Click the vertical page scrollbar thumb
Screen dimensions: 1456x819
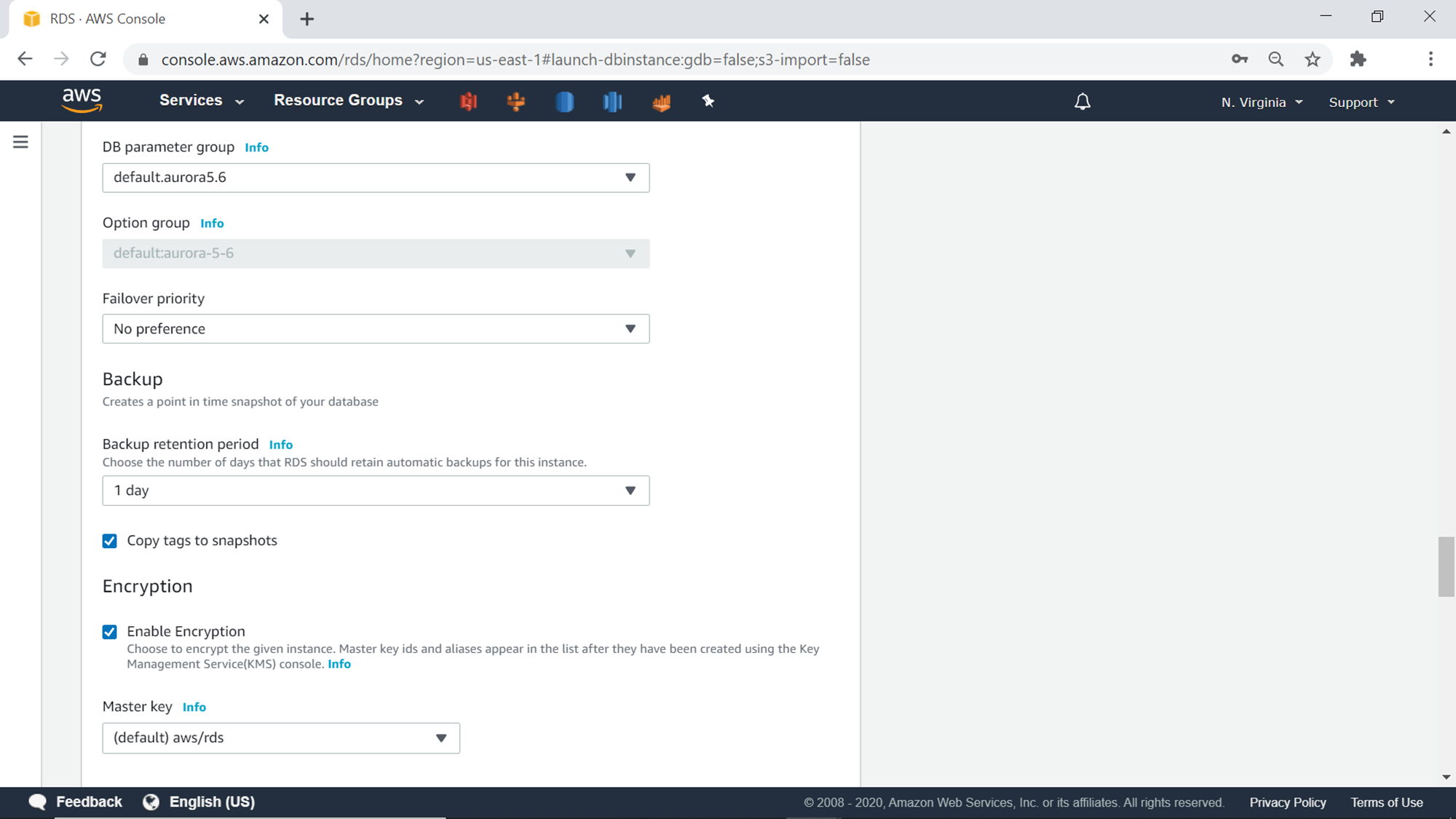1446,567
